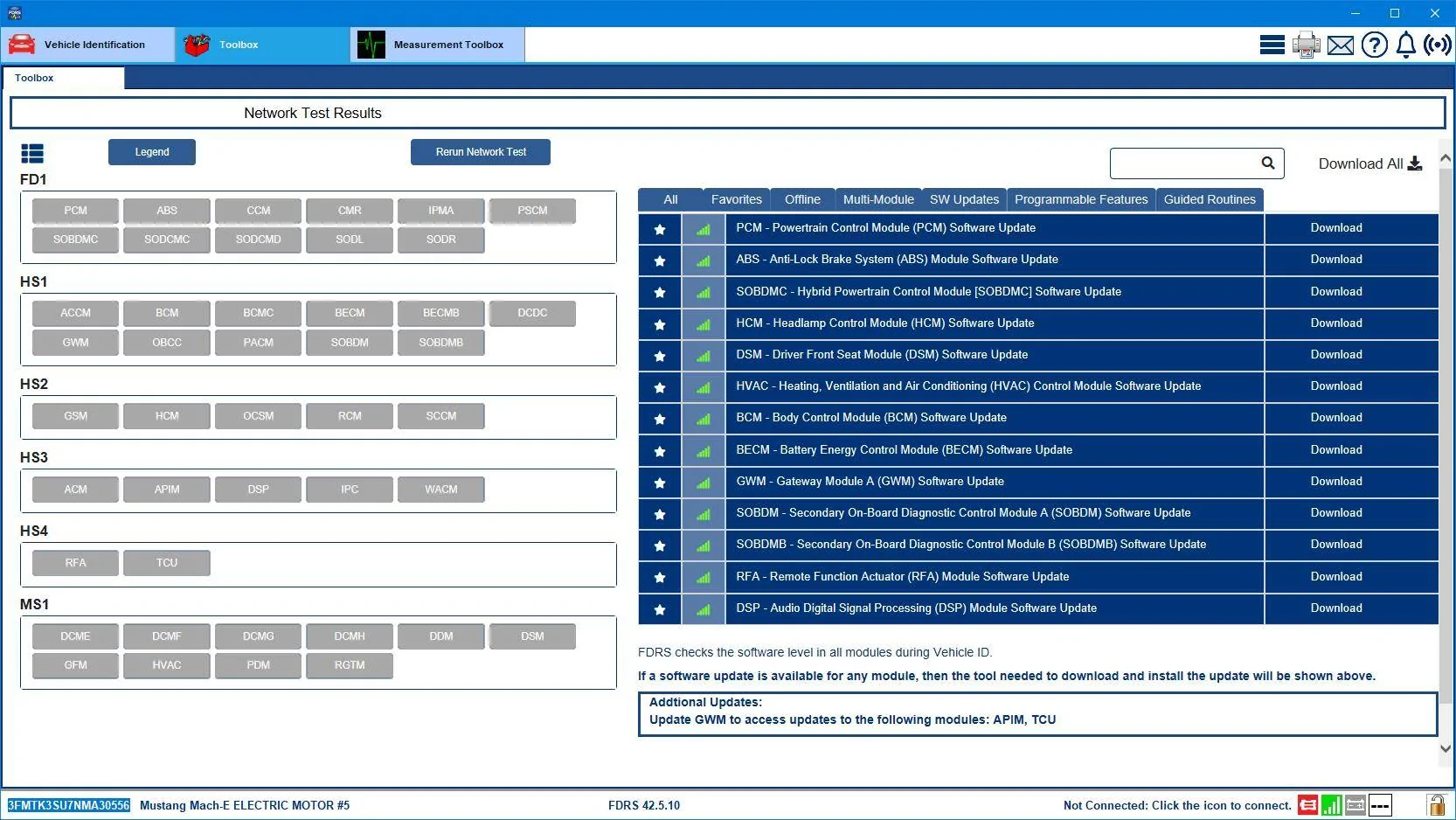Show notifications with the bell icon
Screen dimensions: 1456x820
click(1406, 45)
